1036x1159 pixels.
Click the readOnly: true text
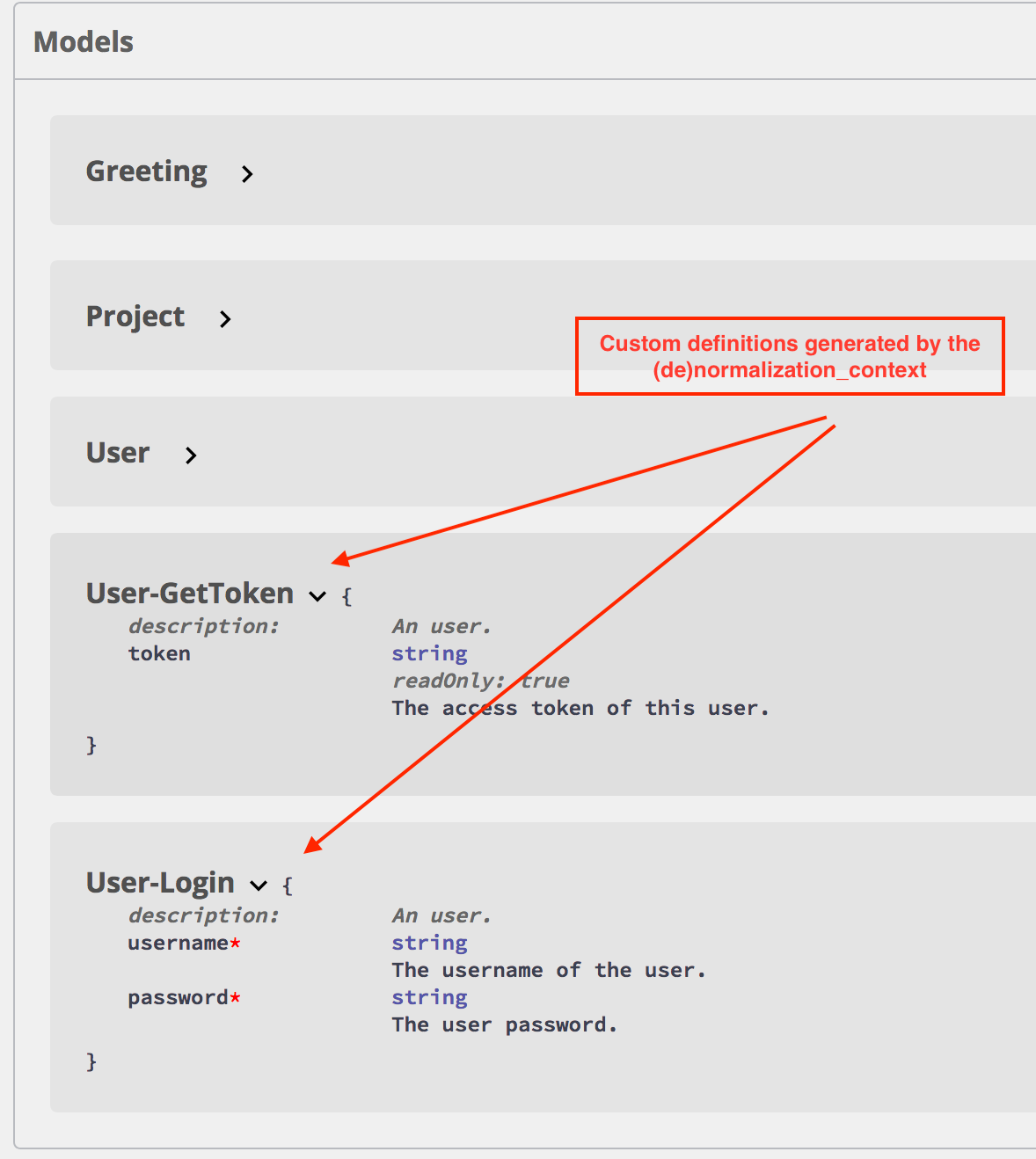480,680
